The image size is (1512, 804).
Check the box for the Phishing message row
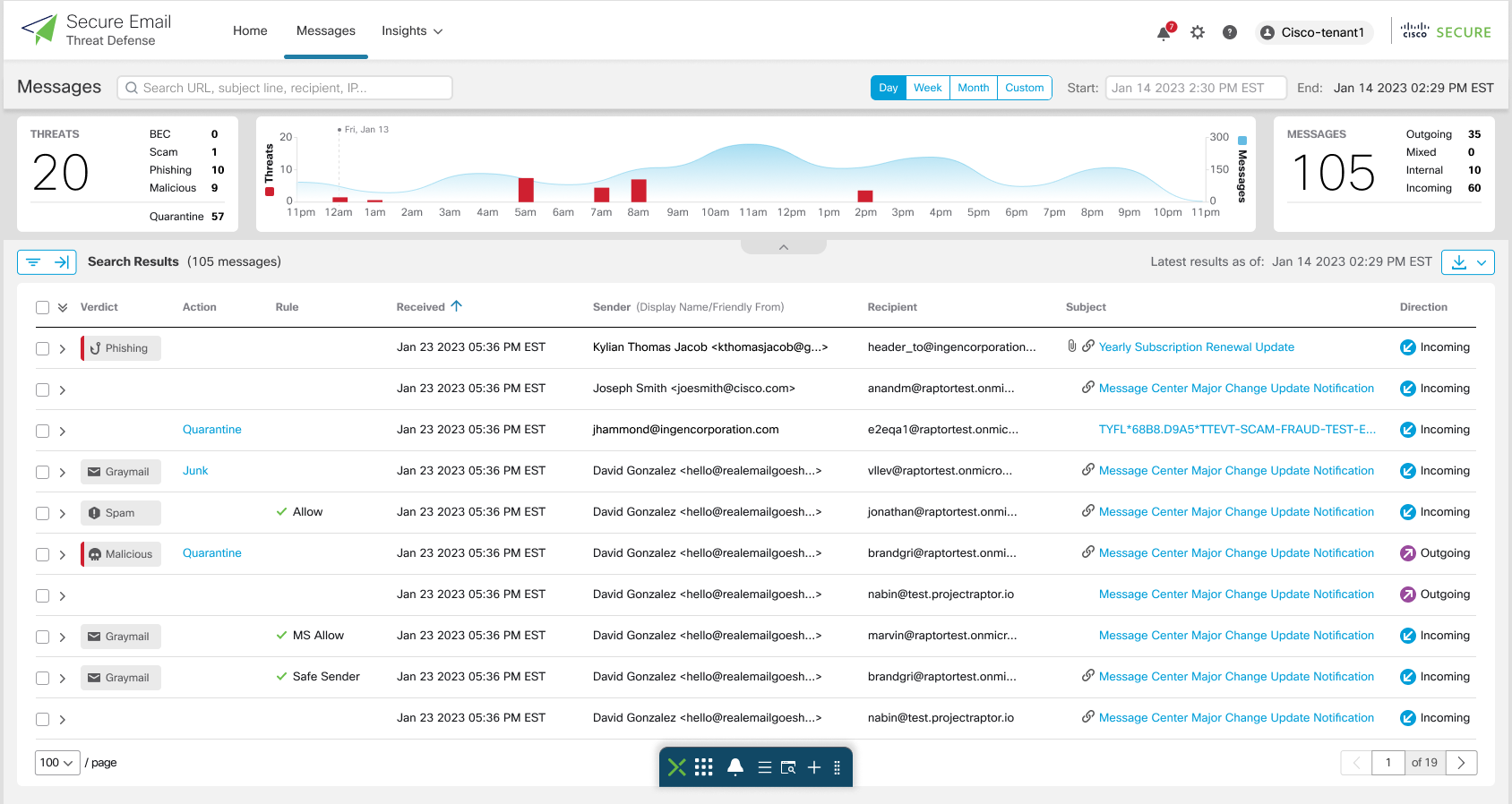(x=42, y=348)
